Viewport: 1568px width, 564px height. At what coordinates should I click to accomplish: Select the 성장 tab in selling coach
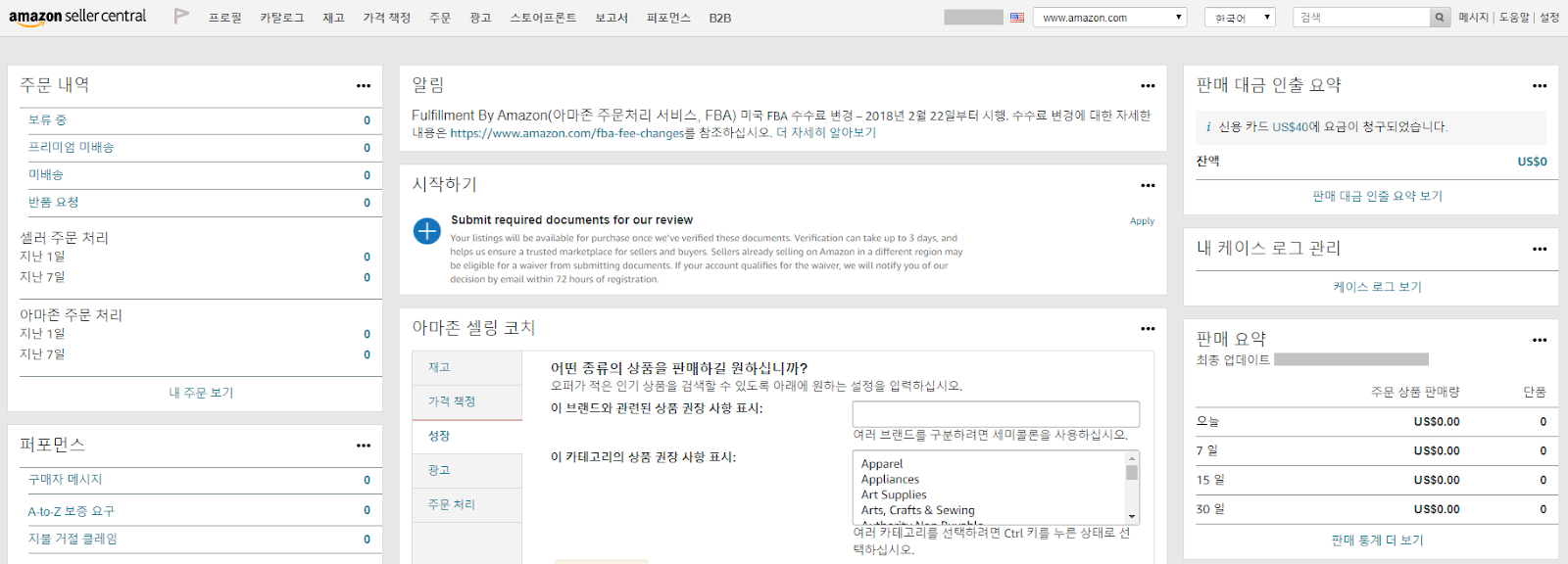pos(466,436)
